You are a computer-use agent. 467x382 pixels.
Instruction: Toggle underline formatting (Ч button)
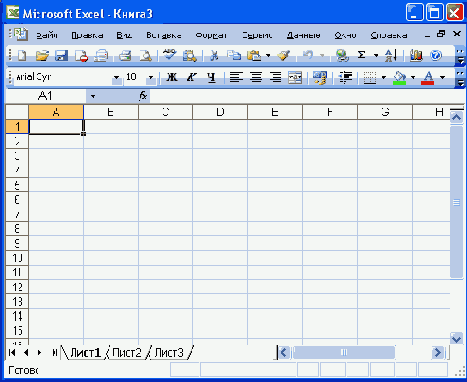click(x=211, y=77)
